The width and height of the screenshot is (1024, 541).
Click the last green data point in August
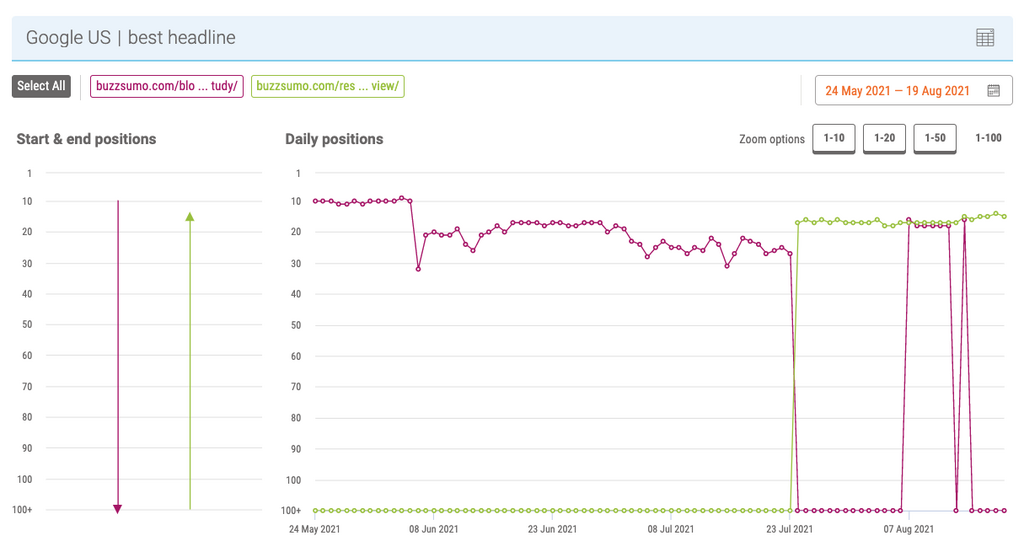[x=1004, y=216]
